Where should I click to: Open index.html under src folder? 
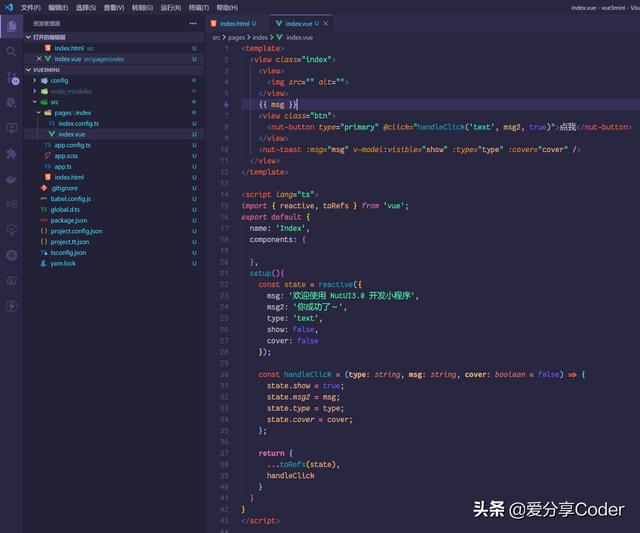114,177
